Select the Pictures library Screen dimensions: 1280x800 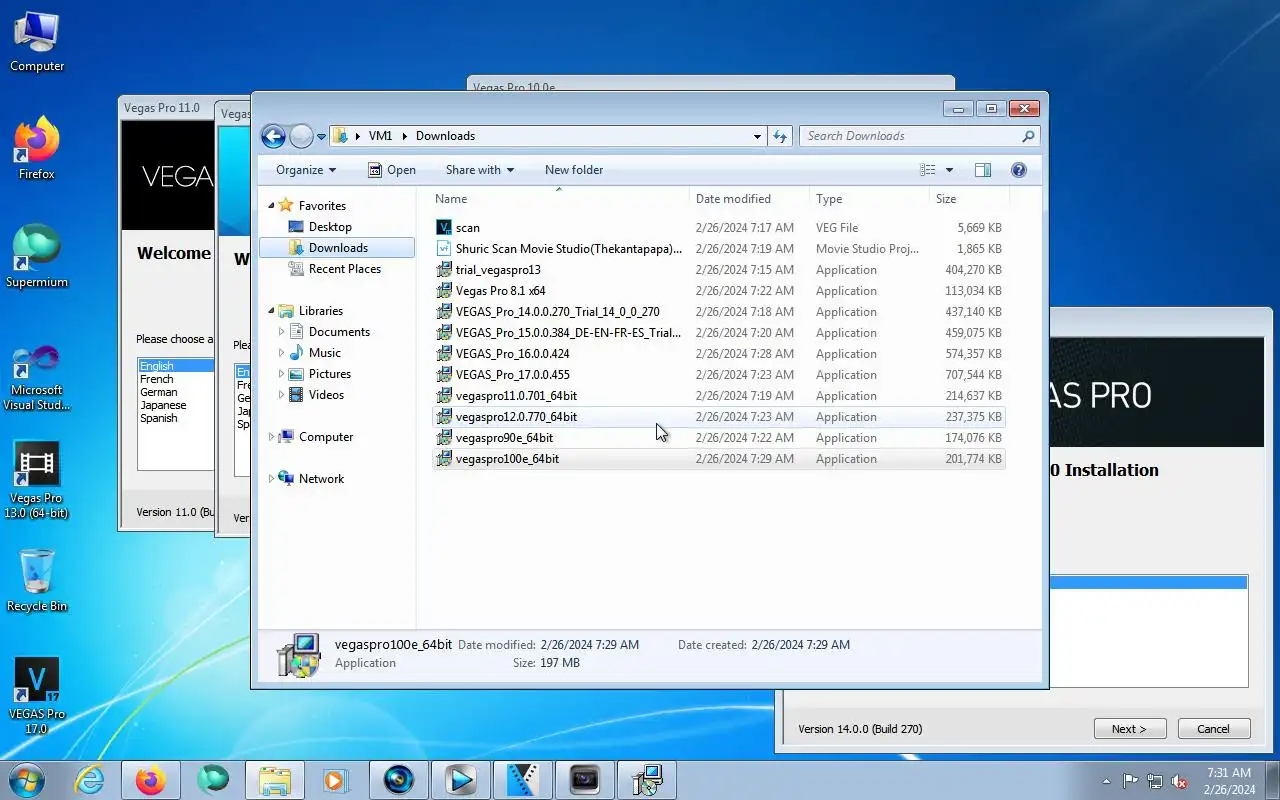330,374
